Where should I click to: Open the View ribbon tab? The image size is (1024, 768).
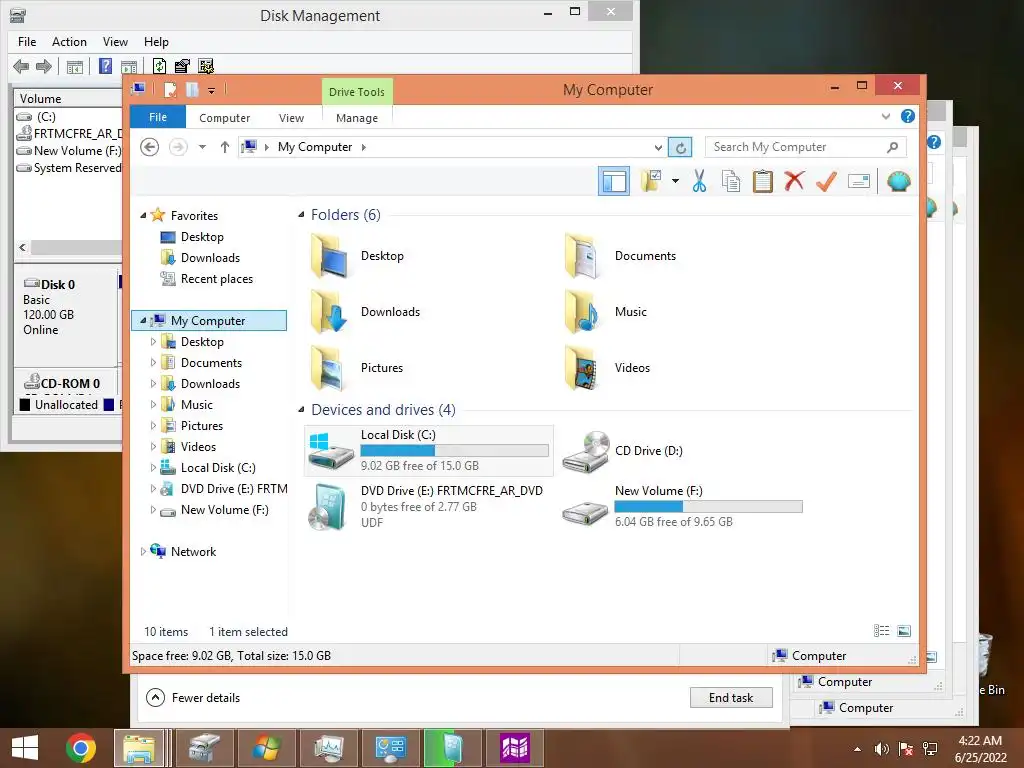click(291, 118)
